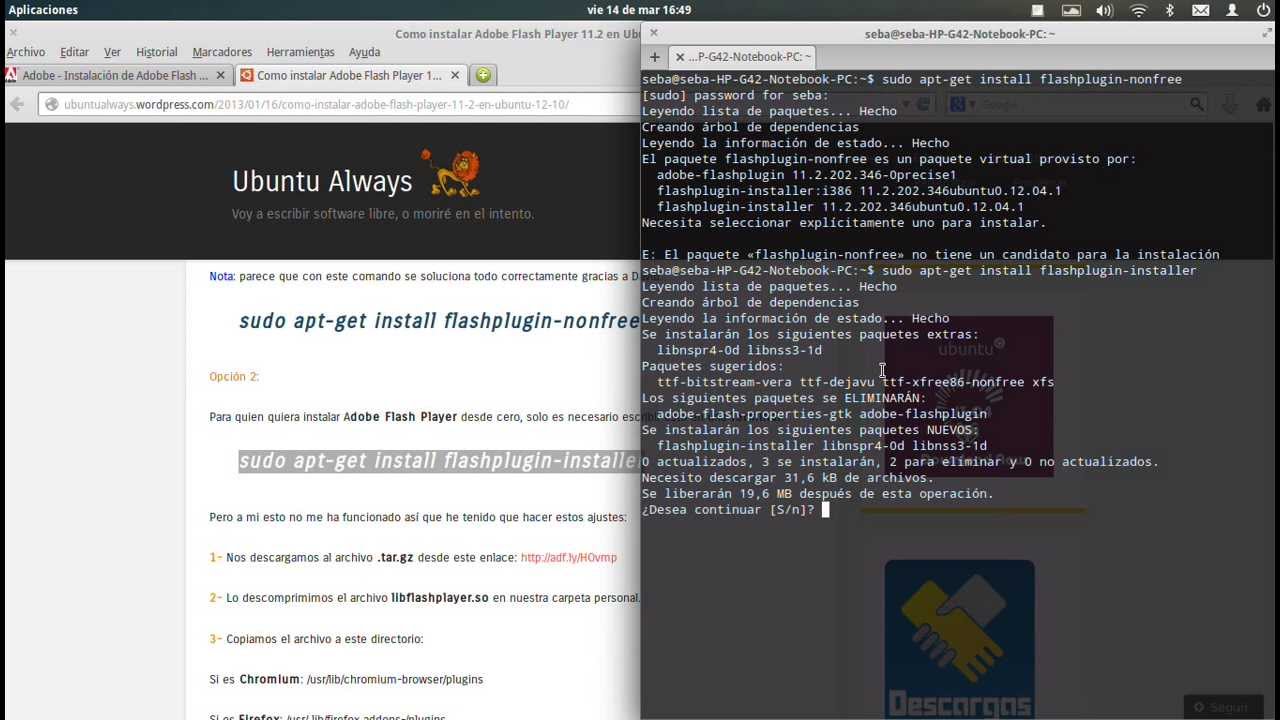Click the 'Opción 2:' heading

(234, 377)
